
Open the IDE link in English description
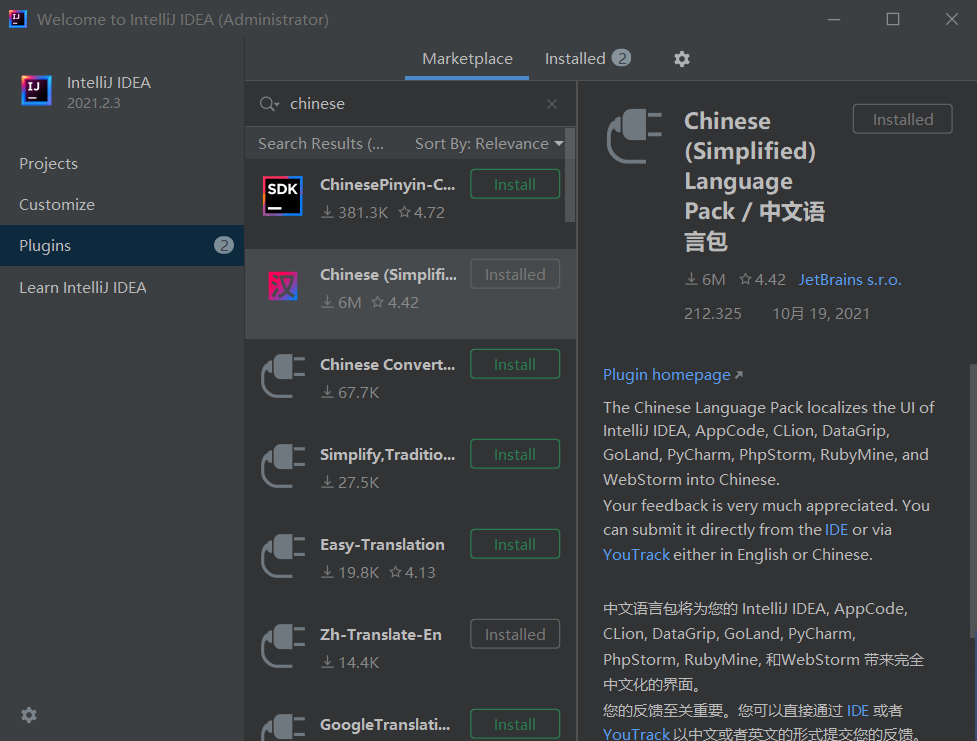tap(836, 530)
